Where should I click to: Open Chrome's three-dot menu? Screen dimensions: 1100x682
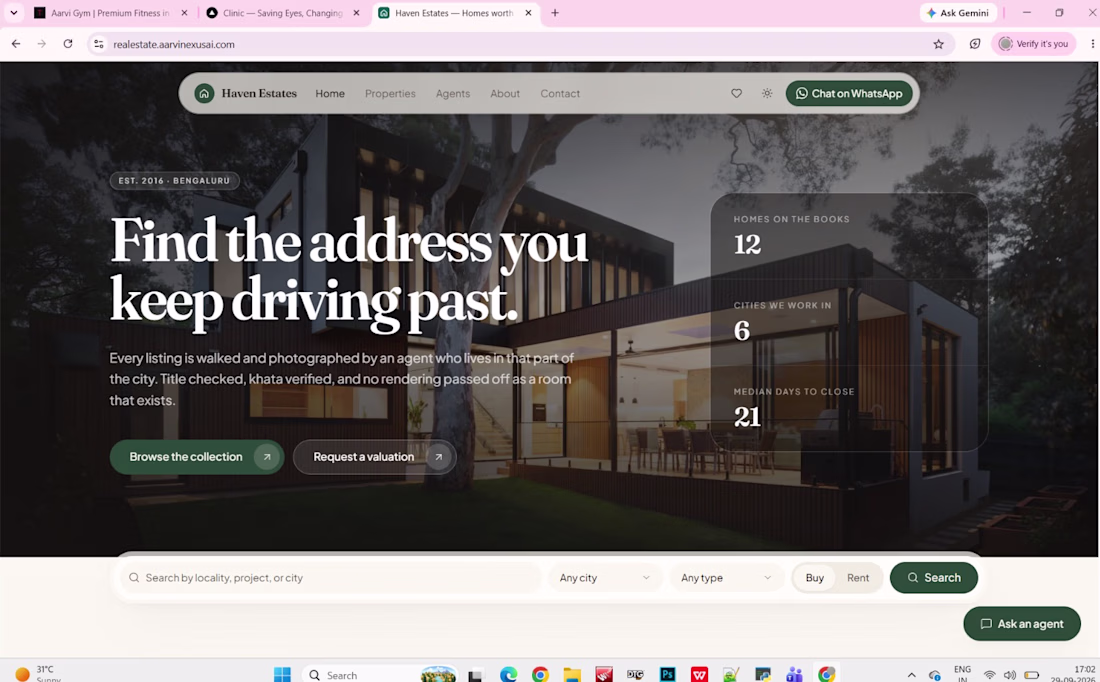(x=1092, y=44)
